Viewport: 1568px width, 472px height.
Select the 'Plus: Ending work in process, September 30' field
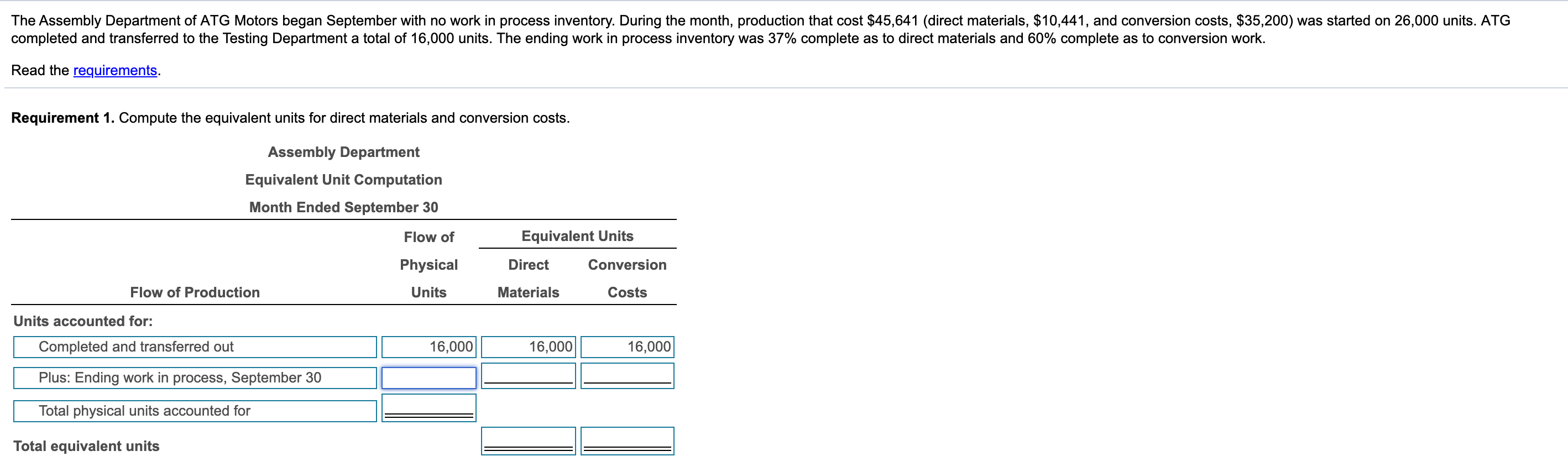pyautogui.click(x=195, y=377)
